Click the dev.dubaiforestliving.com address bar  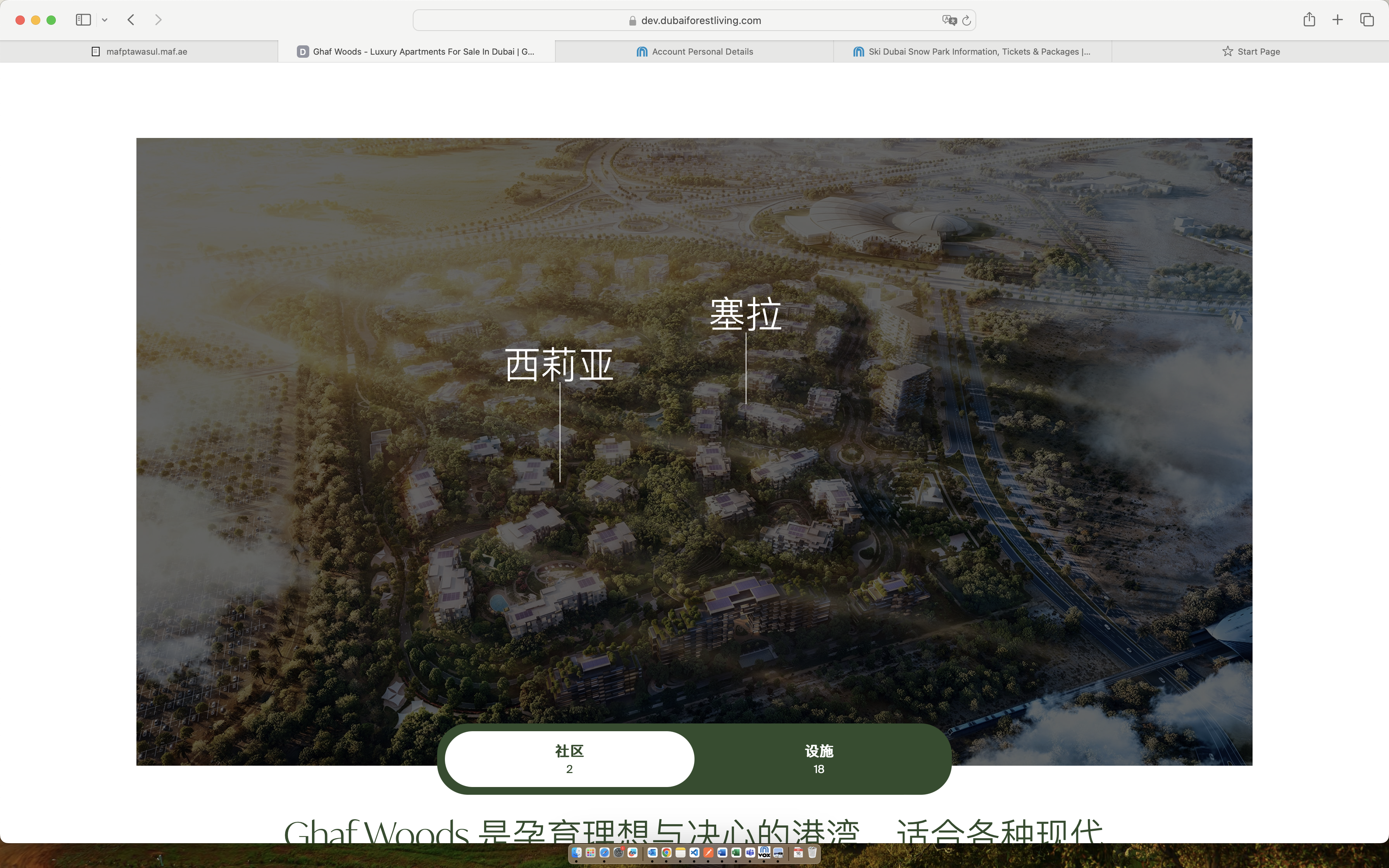coord(694,20)
